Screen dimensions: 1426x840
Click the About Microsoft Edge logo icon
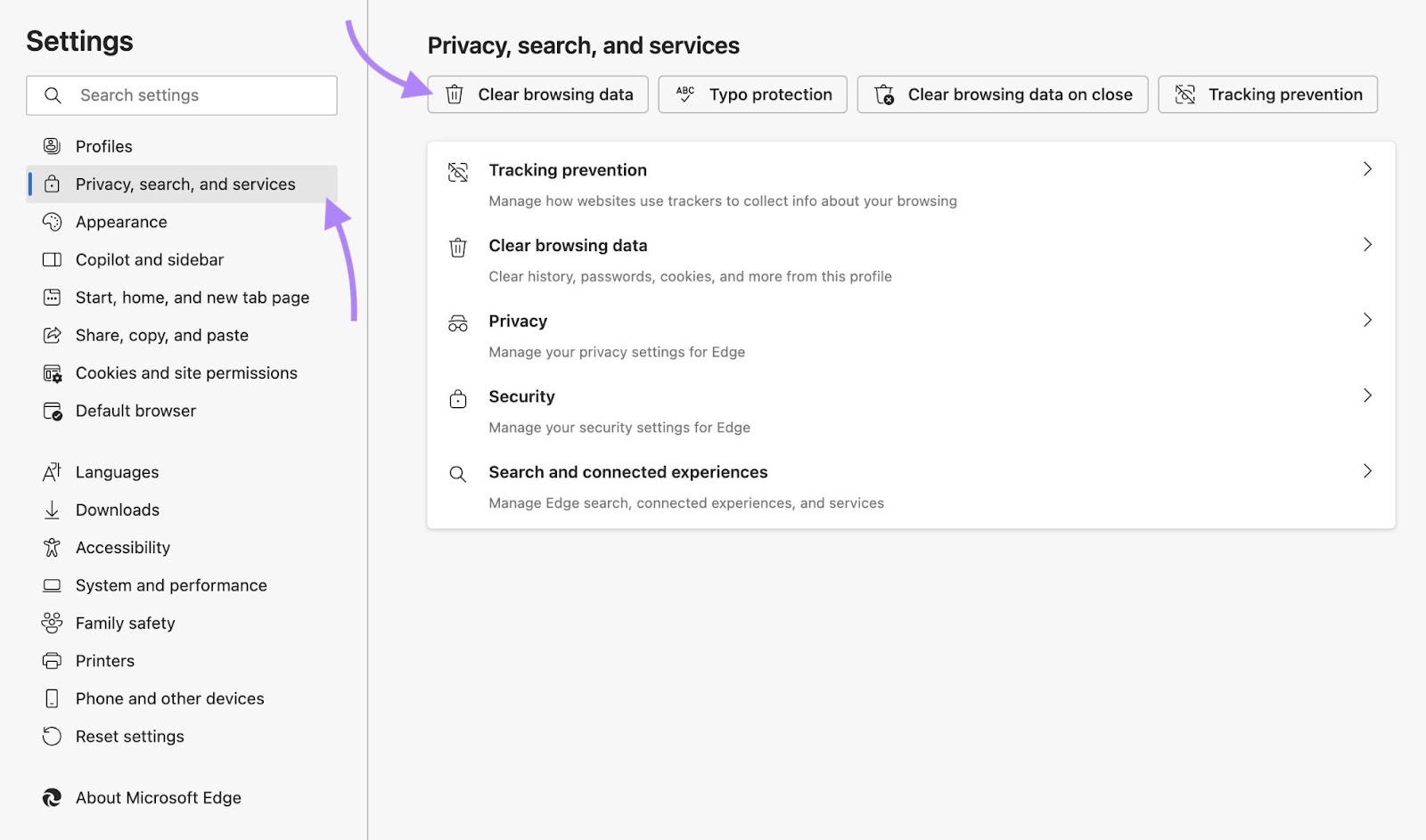pyautogui.click(x=53, y=797)
